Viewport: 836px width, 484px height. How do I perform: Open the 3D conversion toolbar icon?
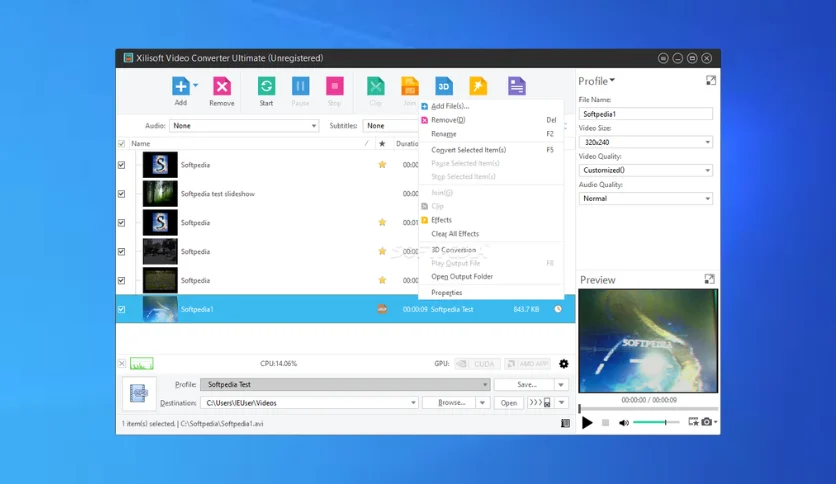(x=444, y=86)
